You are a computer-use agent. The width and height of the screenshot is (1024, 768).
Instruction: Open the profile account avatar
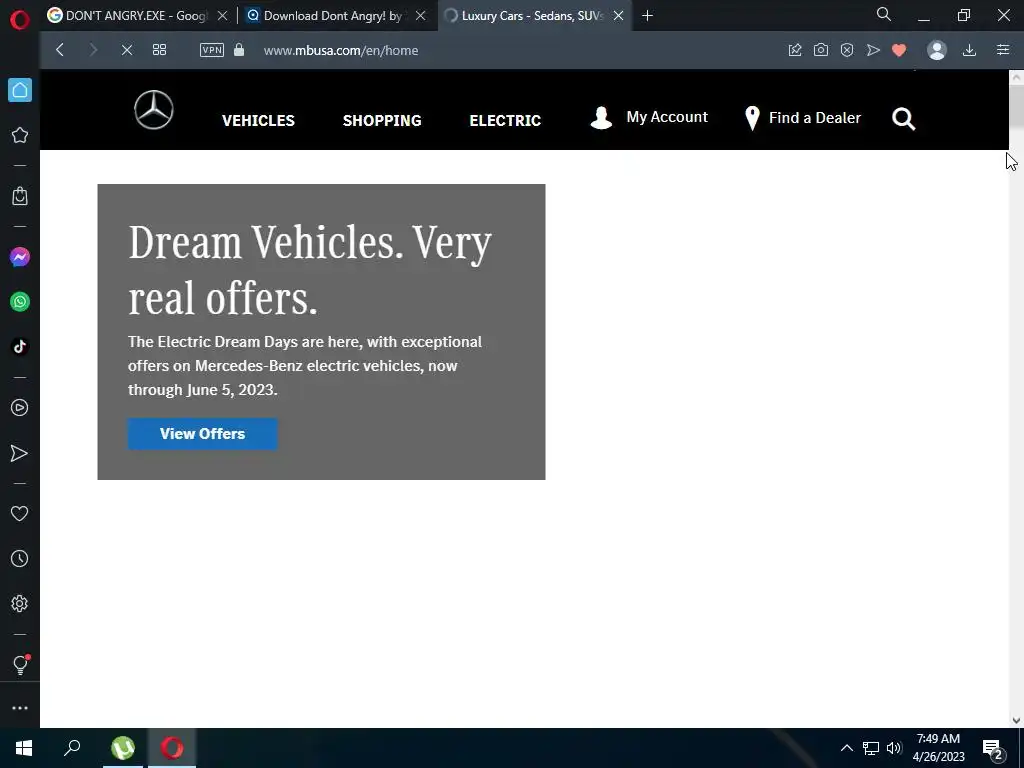[937, 50]
